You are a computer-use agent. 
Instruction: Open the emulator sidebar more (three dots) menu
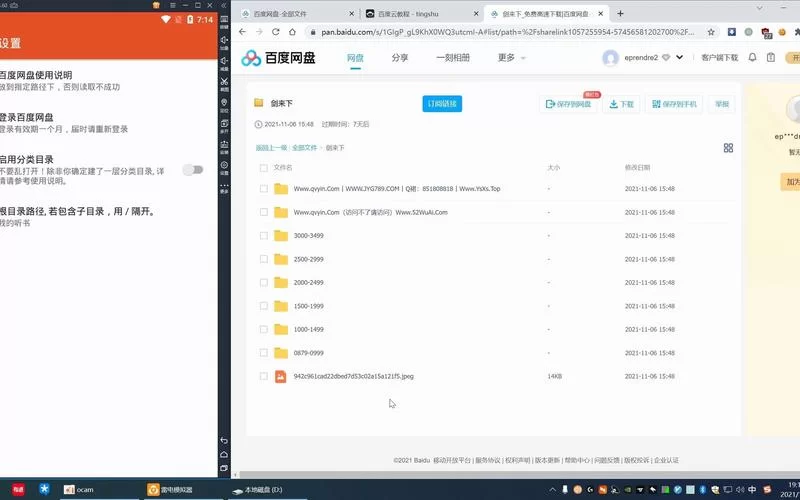[x=224, y=187]
